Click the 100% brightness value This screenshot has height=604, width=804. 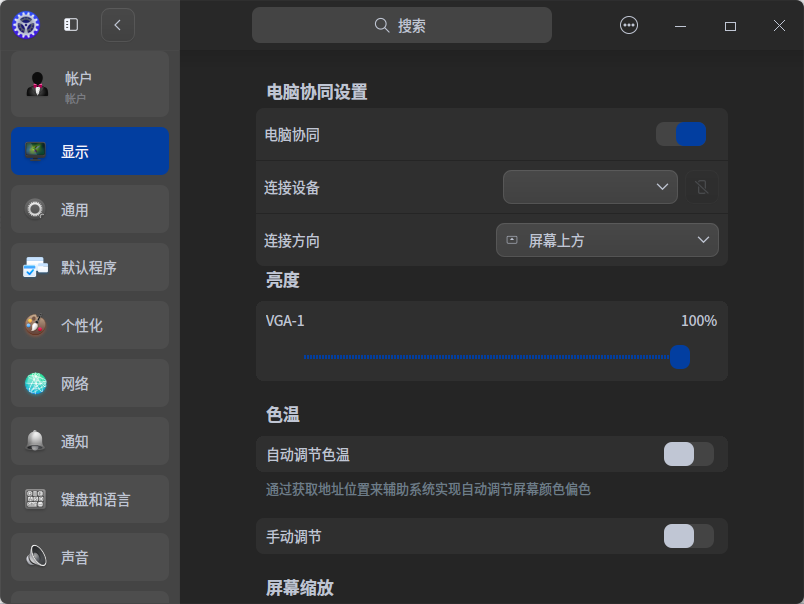click(698, 321)
